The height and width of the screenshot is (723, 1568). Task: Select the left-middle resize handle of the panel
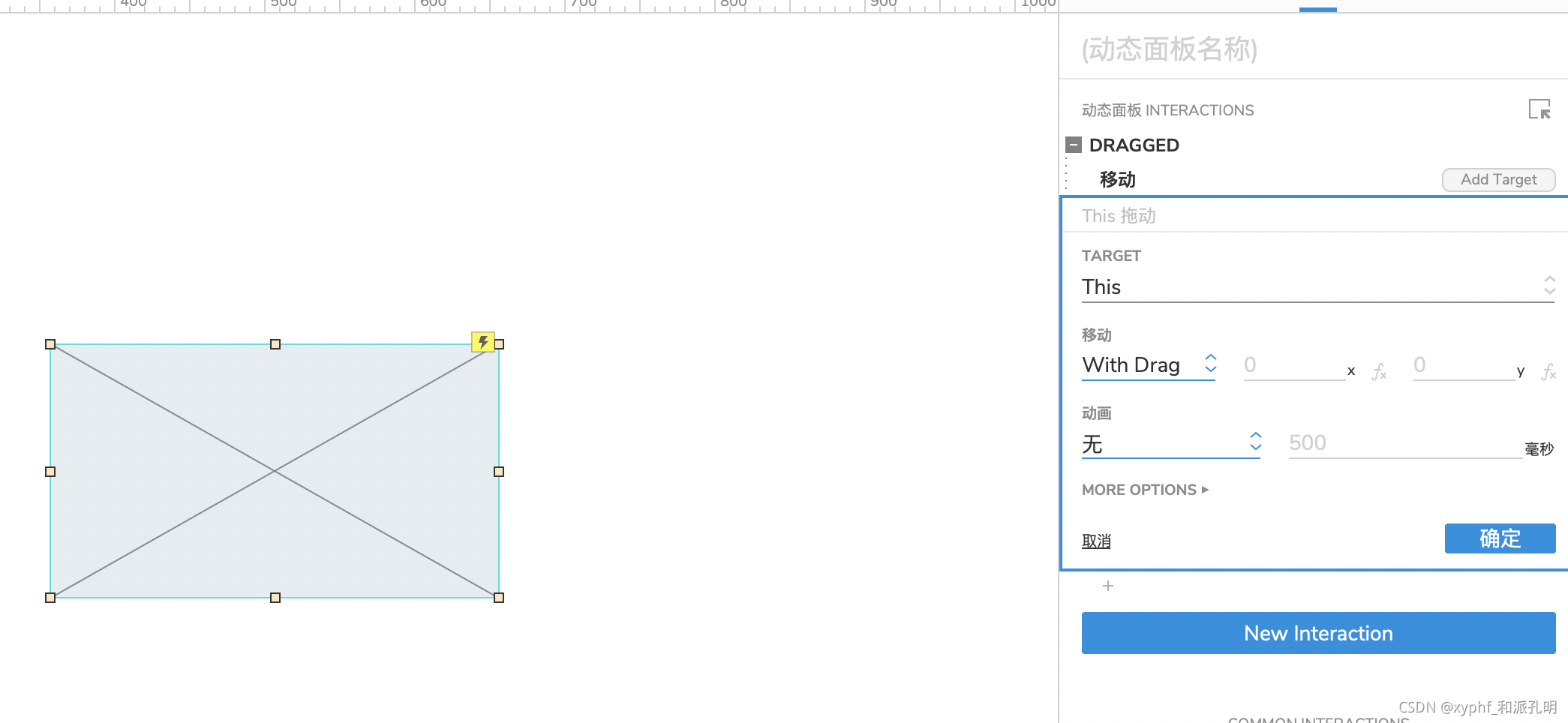[x=50, y=472]
